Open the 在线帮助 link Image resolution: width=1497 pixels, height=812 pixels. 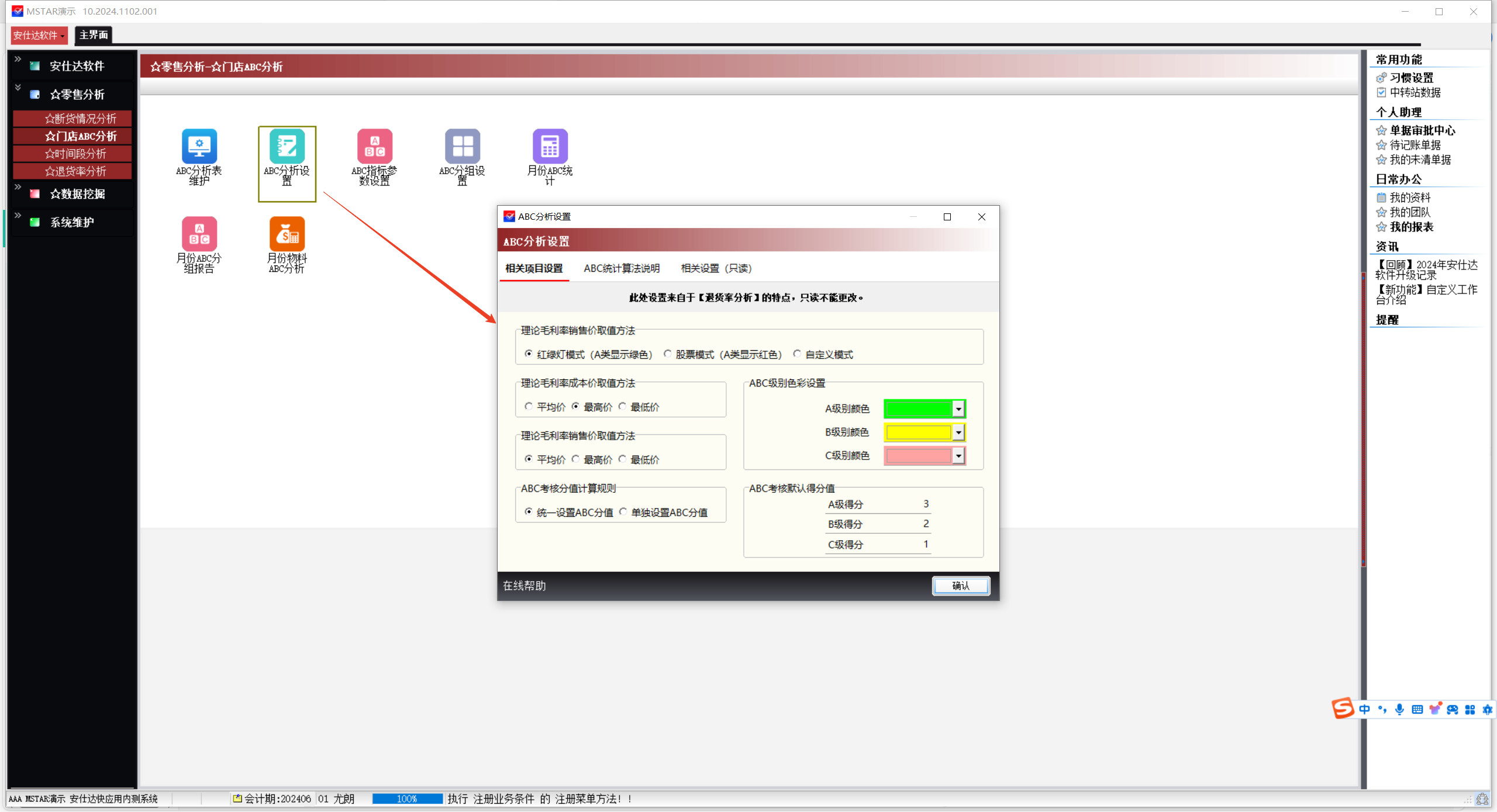525,586
